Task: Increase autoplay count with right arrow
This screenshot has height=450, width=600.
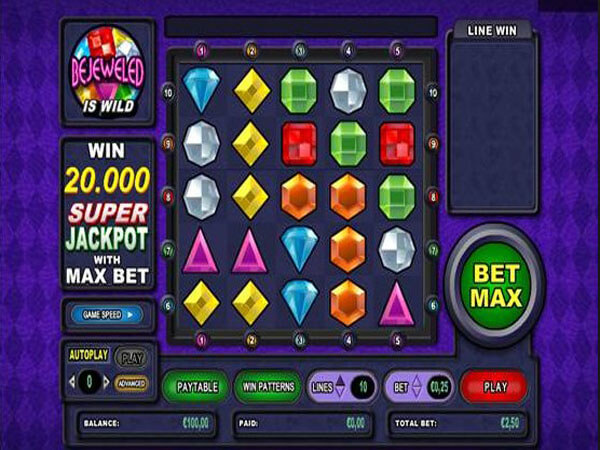Action: click(x=106, y=382)
